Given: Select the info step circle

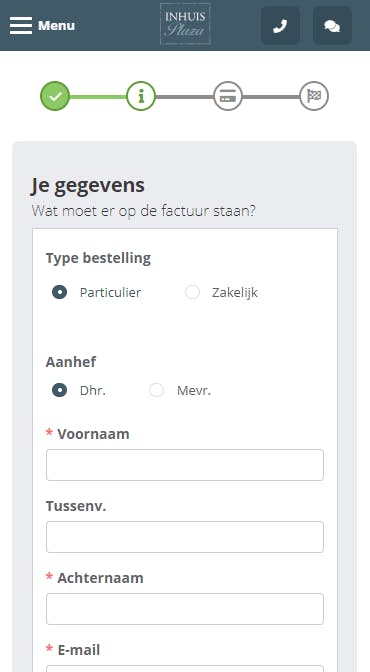Looking at the screenshot, I should (141, 96).
